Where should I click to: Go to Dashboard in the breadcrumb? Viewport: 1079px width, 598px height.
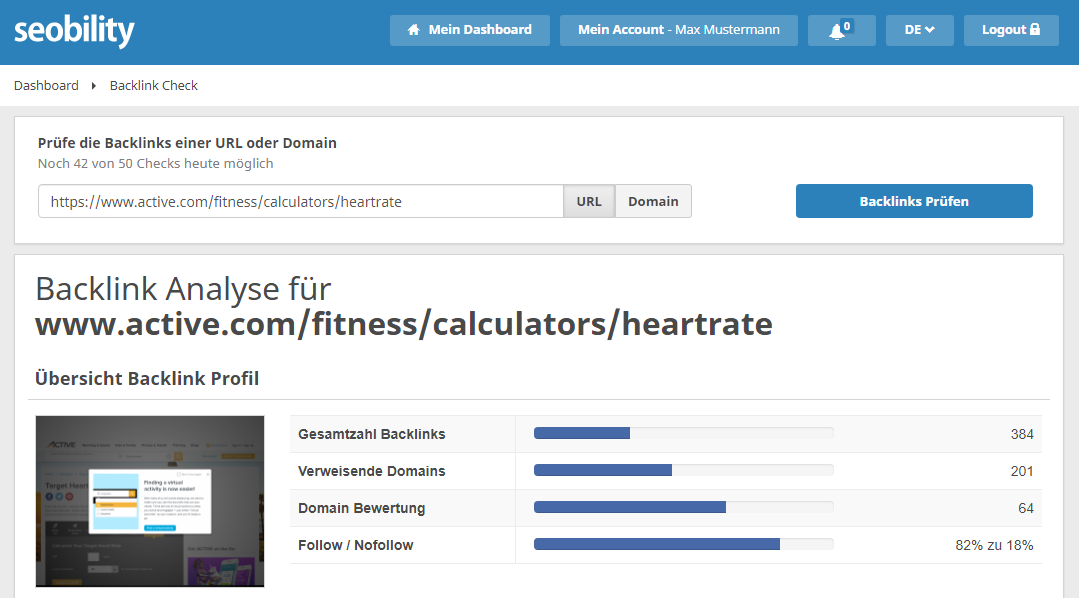tap(46, 85)
